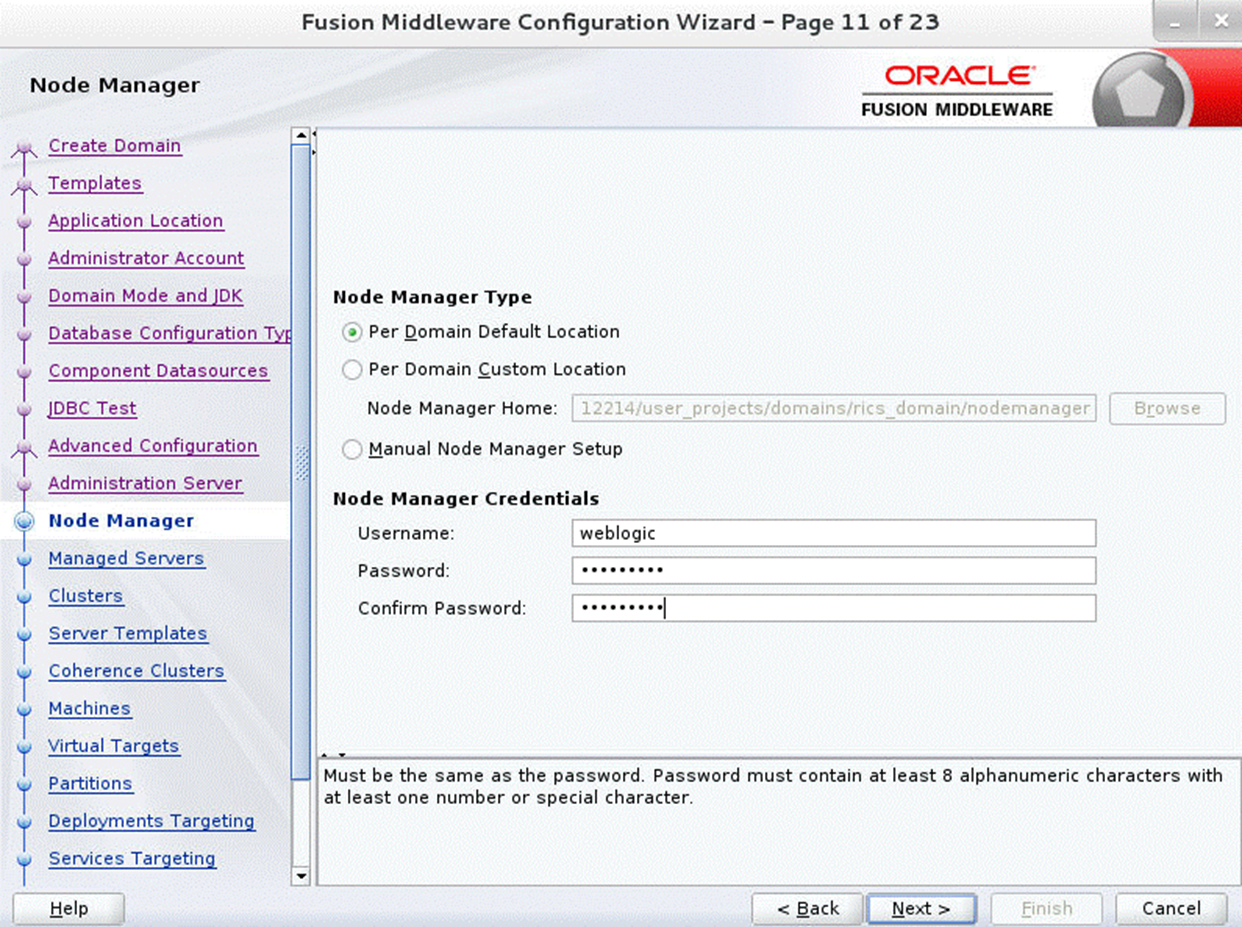
Task: Click Browse beside Node Manager Home
Action: [x=1167, y=408]
